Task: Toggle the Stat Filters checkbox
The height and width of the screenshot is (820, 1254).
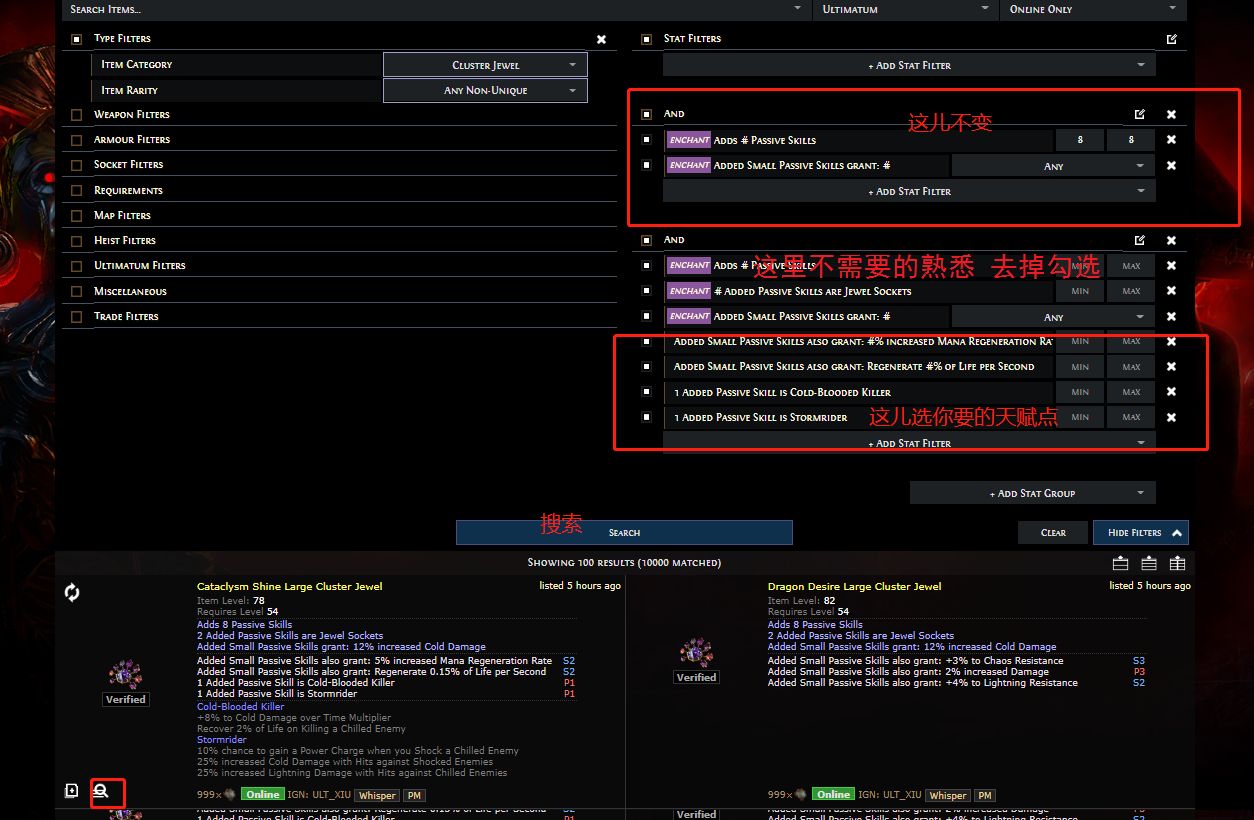Action: click(646, 40)
